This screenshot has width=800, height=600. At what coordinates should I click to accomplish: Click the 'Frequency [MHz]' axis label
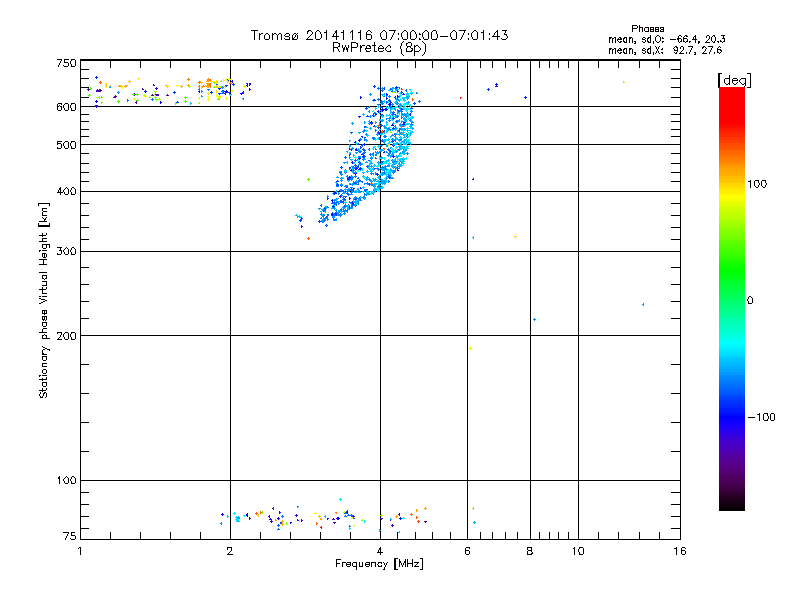379,564
